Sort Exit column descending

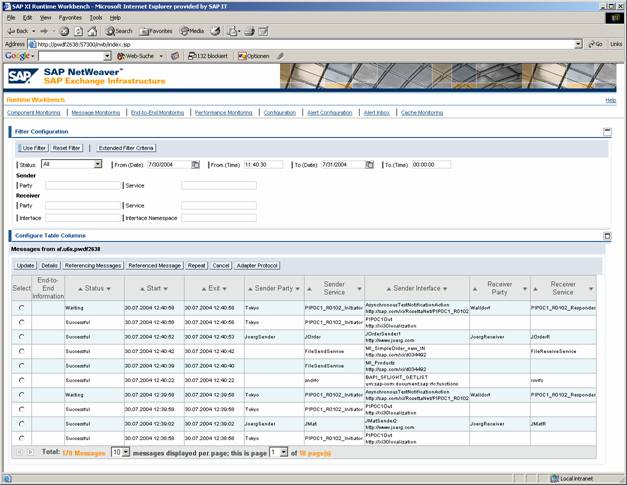pyautogui.click(x=225, y=289)
